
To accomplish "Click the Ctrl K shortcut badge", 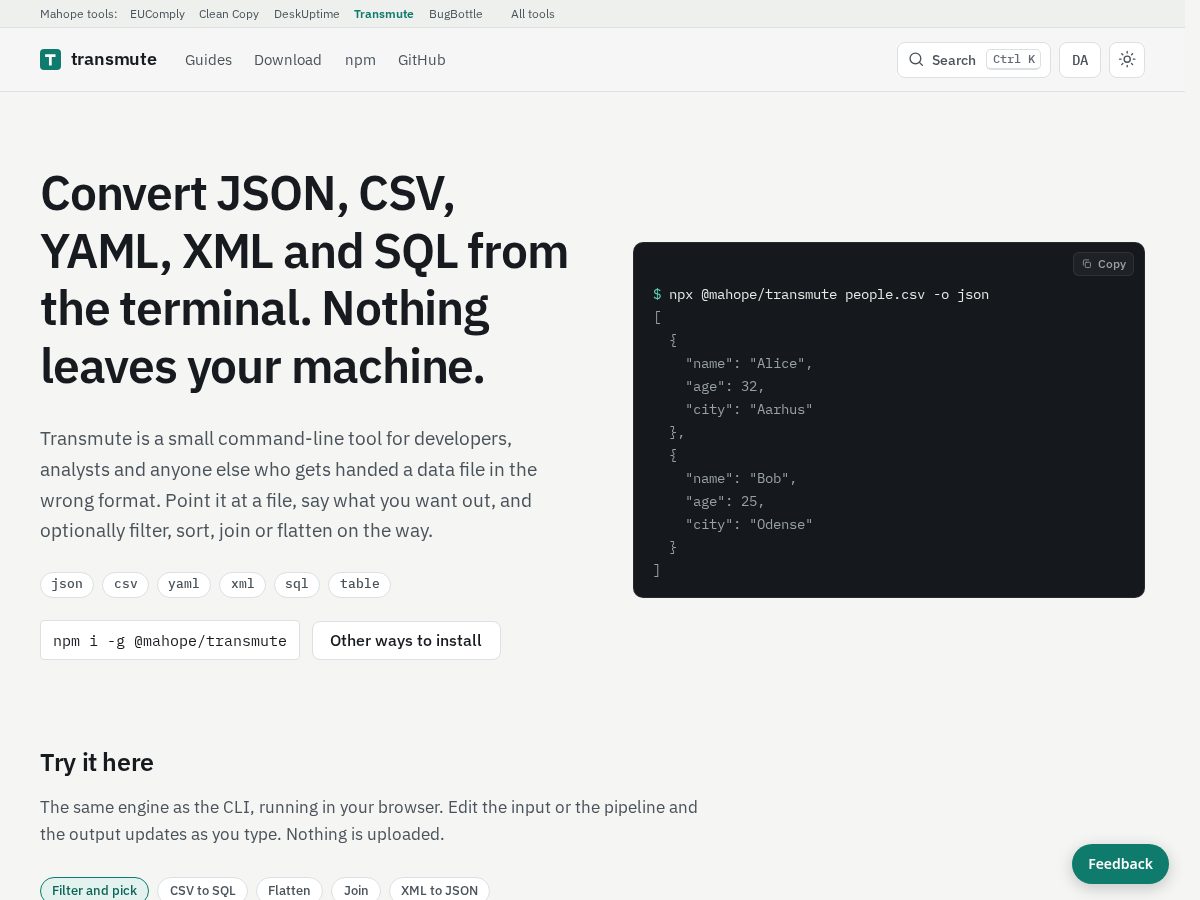I will (x=1013, y=60).
